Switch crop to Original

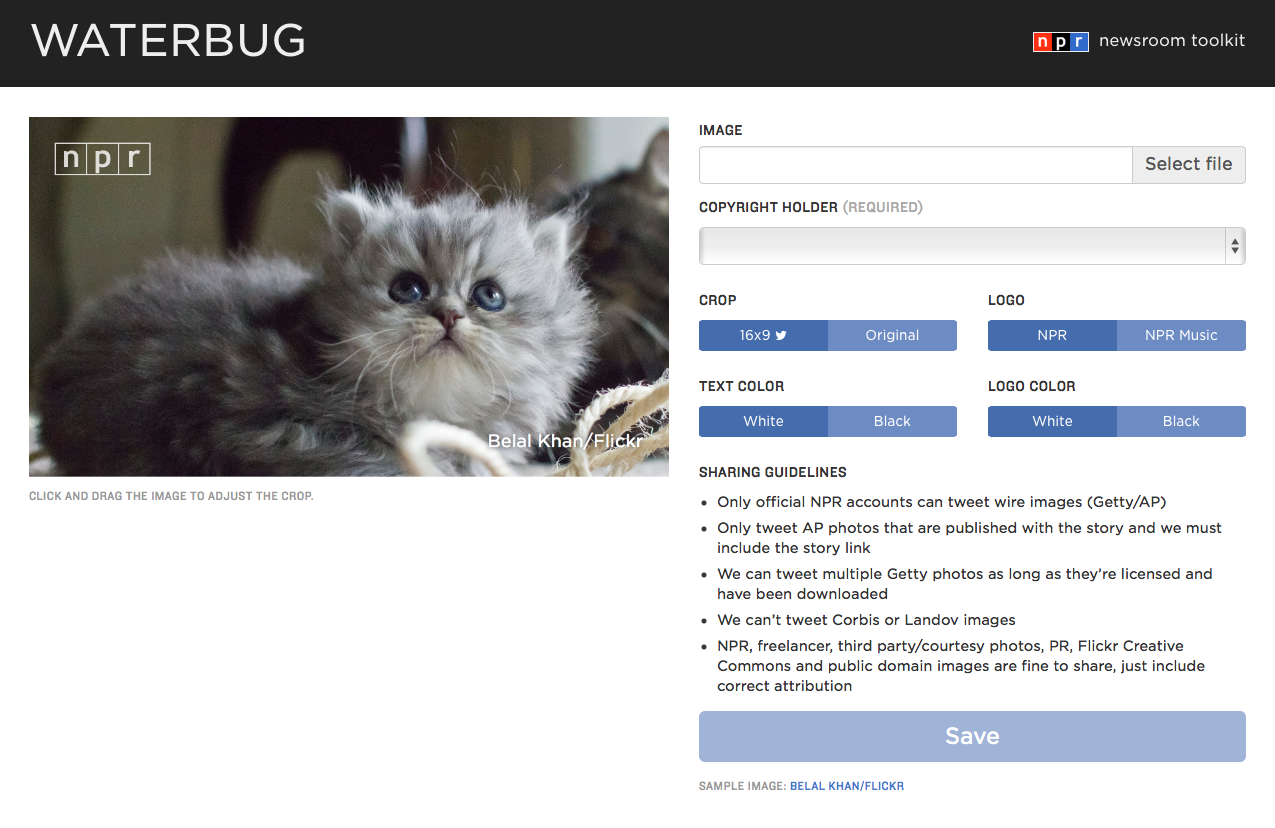click(892, 335)
